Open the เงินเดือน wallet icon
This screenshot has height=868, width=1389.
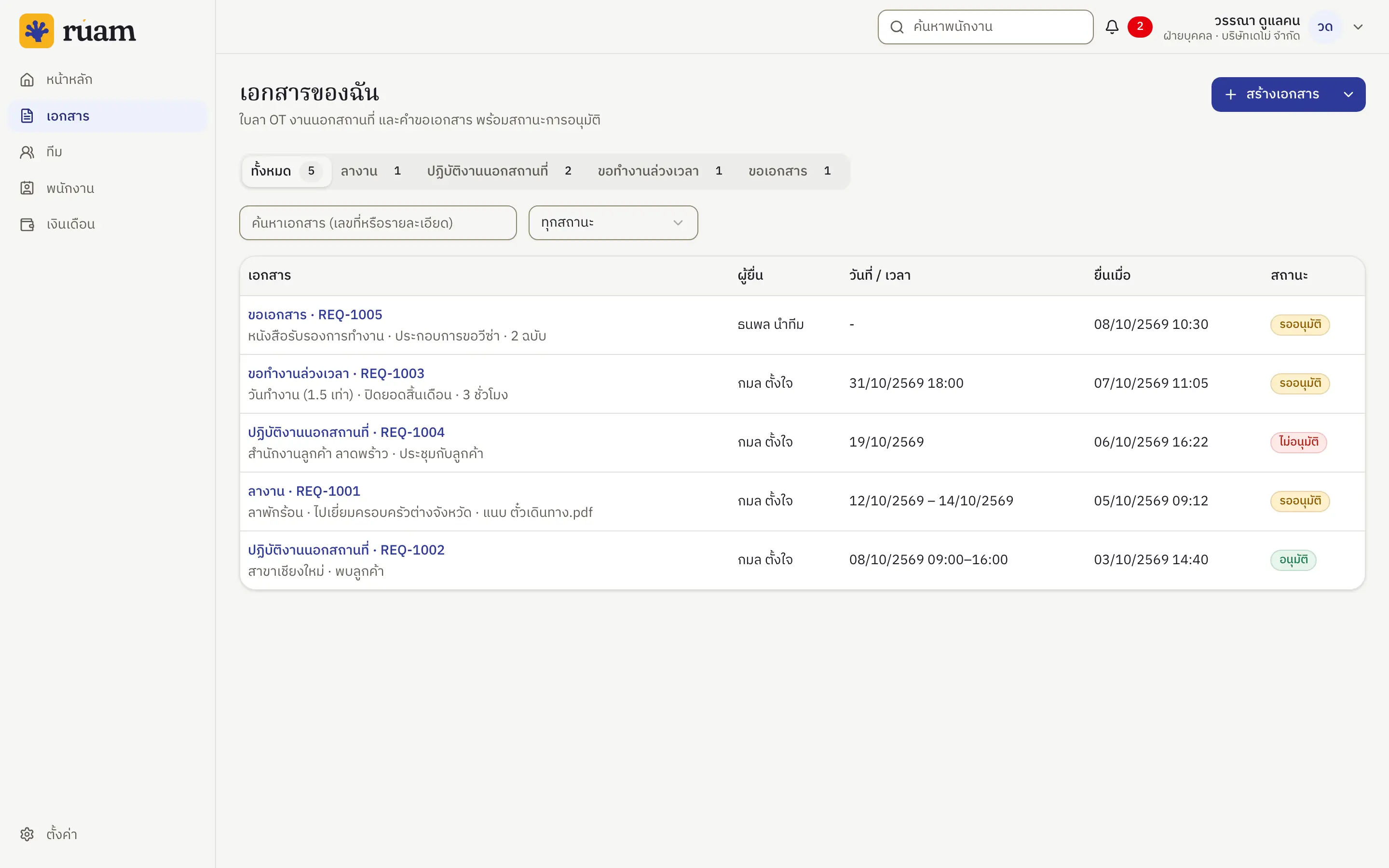pos(27,224)
